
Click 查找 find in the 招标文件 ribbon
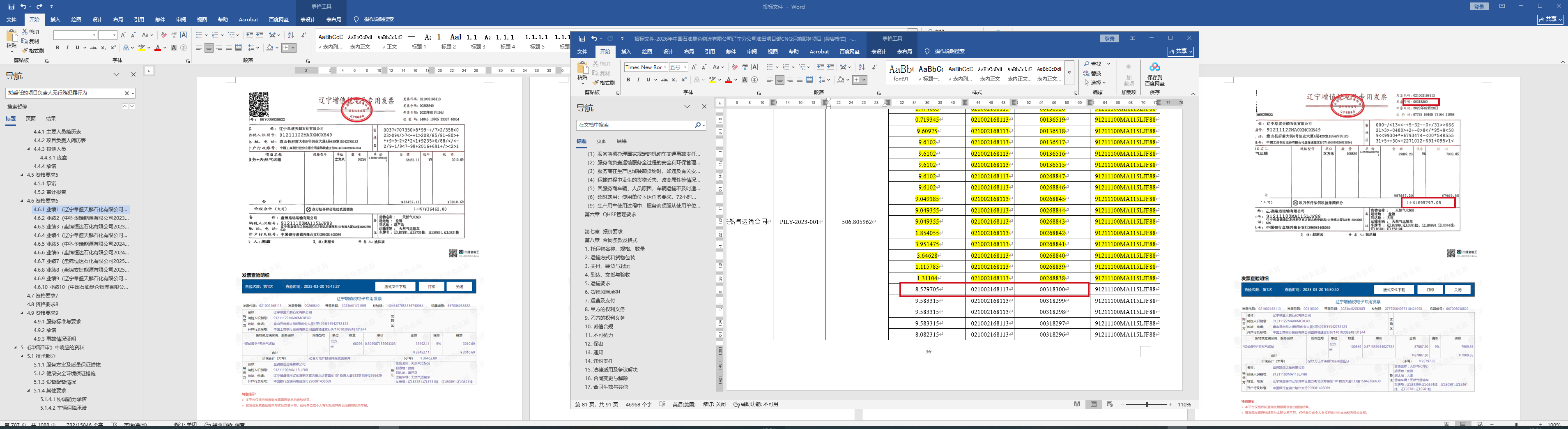pos(1092,64)
